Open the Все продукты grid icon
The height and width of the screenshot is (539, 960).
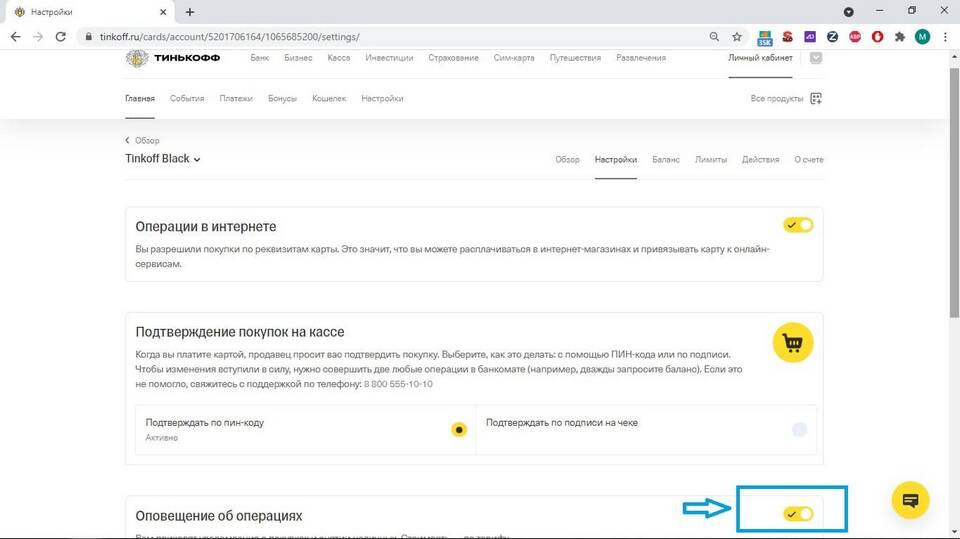816,99
